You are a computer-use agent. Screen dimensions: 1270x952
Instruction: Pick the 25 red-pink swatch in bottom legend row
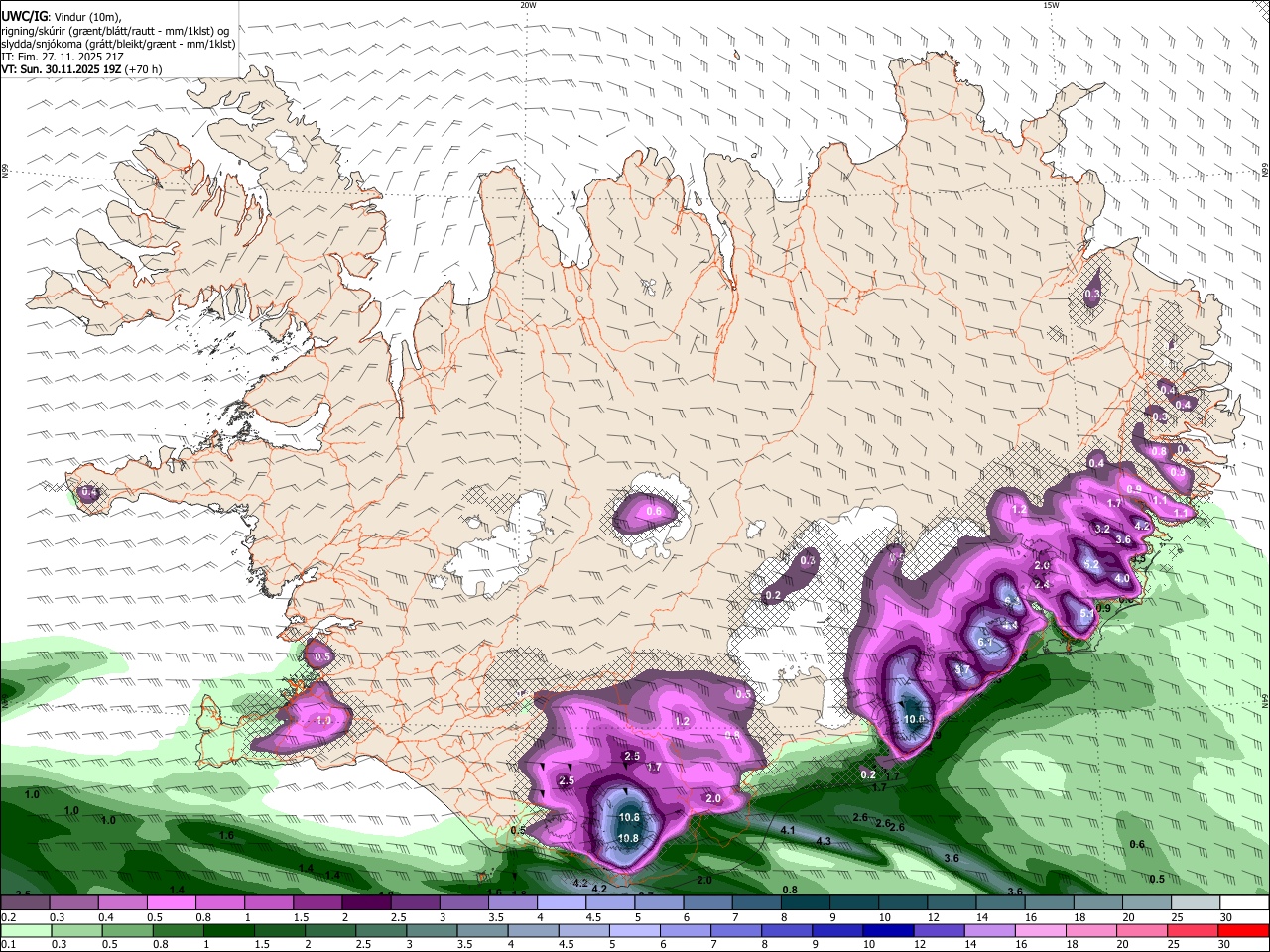1193,930
